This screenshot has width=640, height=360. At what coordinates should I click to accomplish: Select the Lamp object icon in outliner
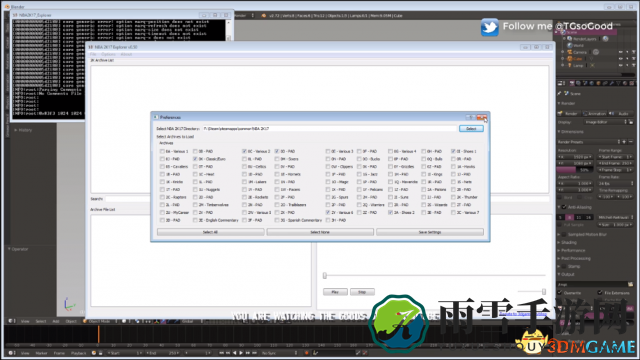569,65
